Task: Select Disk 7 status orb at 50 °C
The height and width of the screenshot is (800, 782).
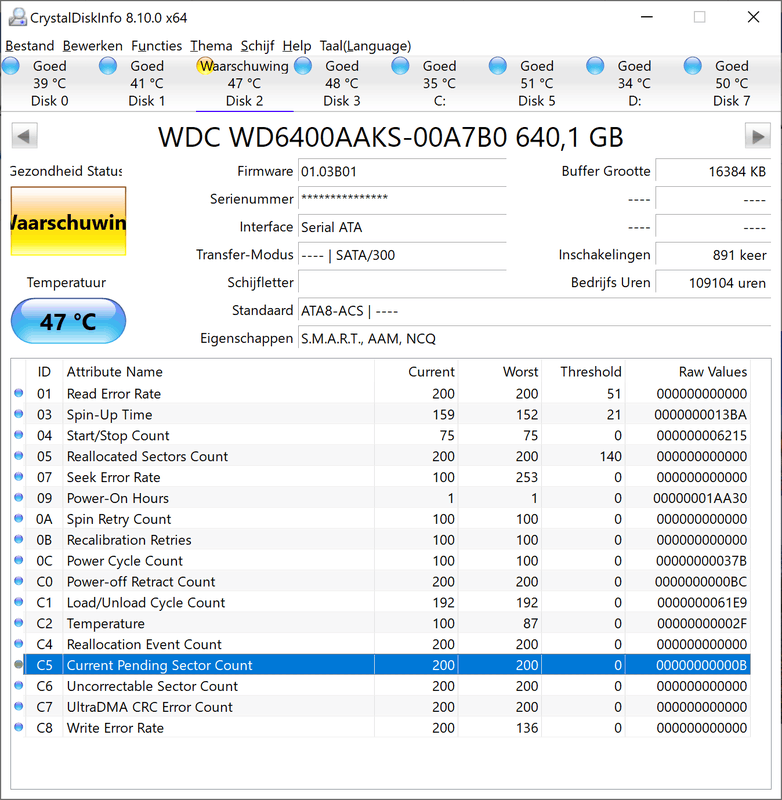Action: tap(693, 66)
